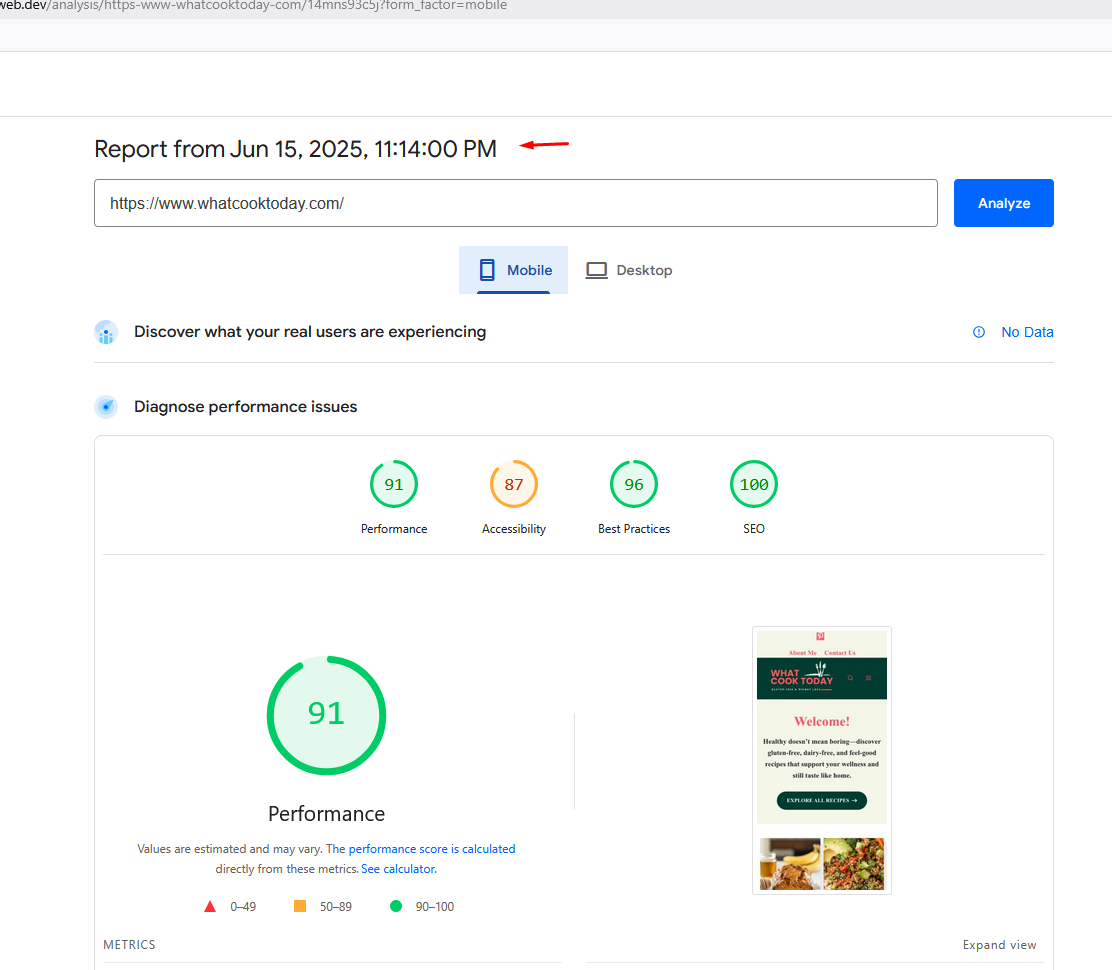Click the desktop monitor icon
This screenshot has height=970, width=1112.
click(x=596, y=270)
